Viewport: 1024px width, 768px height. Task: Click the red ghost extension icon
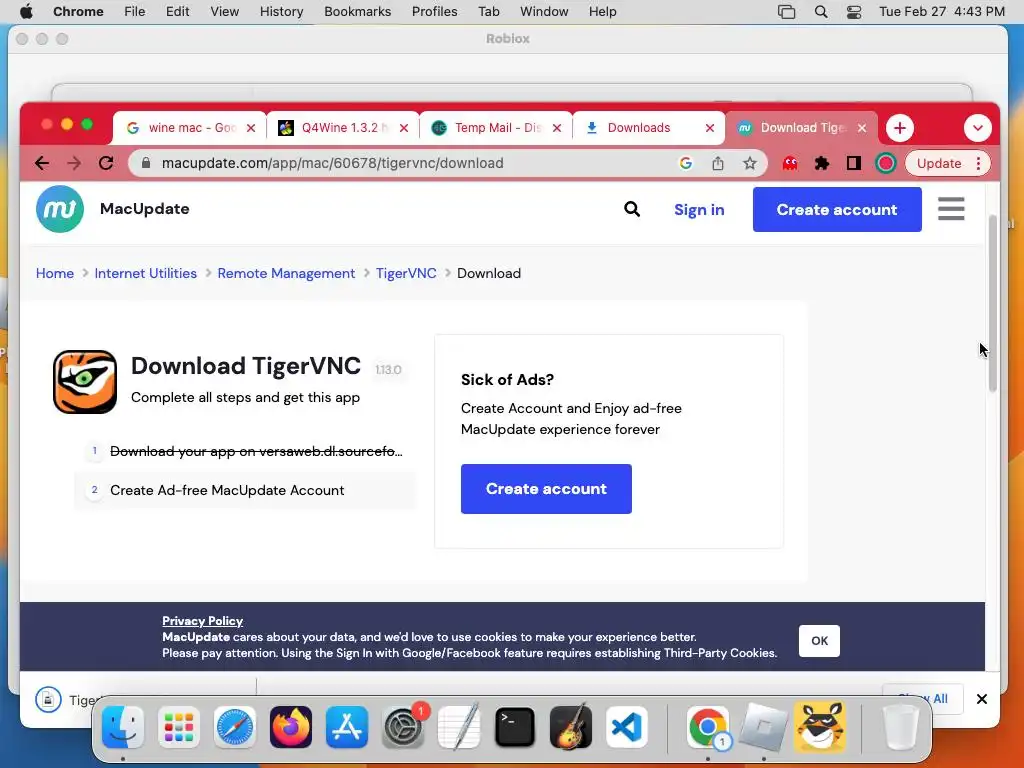(790, 163)
